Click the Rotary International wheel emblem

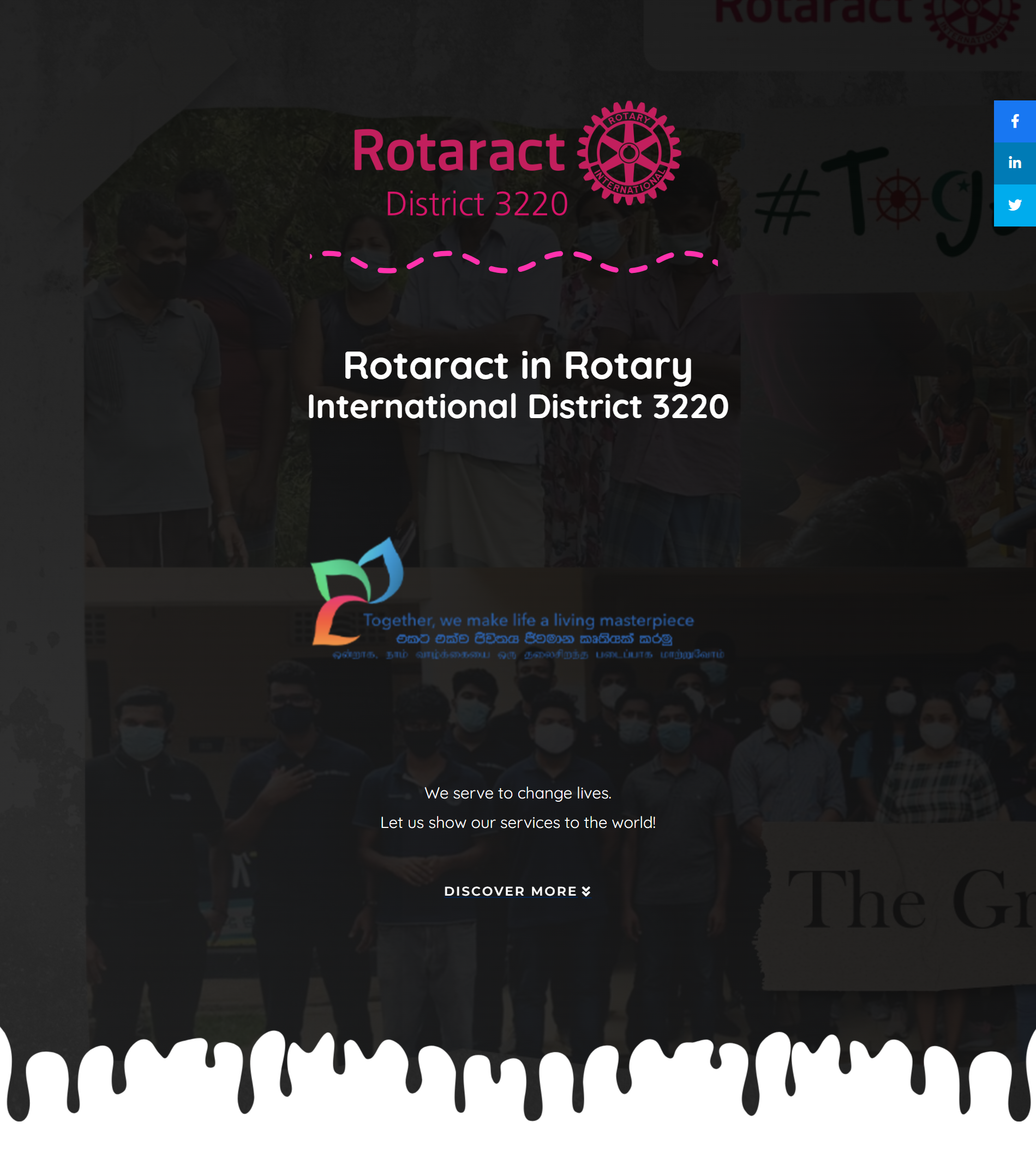click(x=629, y=153)
